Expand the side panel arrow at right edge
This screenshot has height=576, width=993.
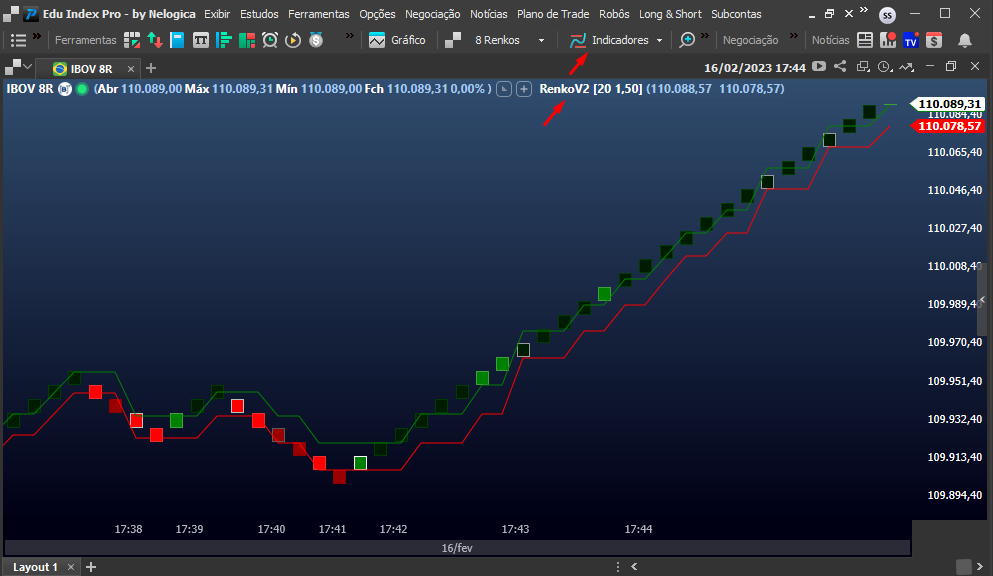pos(983,299)
